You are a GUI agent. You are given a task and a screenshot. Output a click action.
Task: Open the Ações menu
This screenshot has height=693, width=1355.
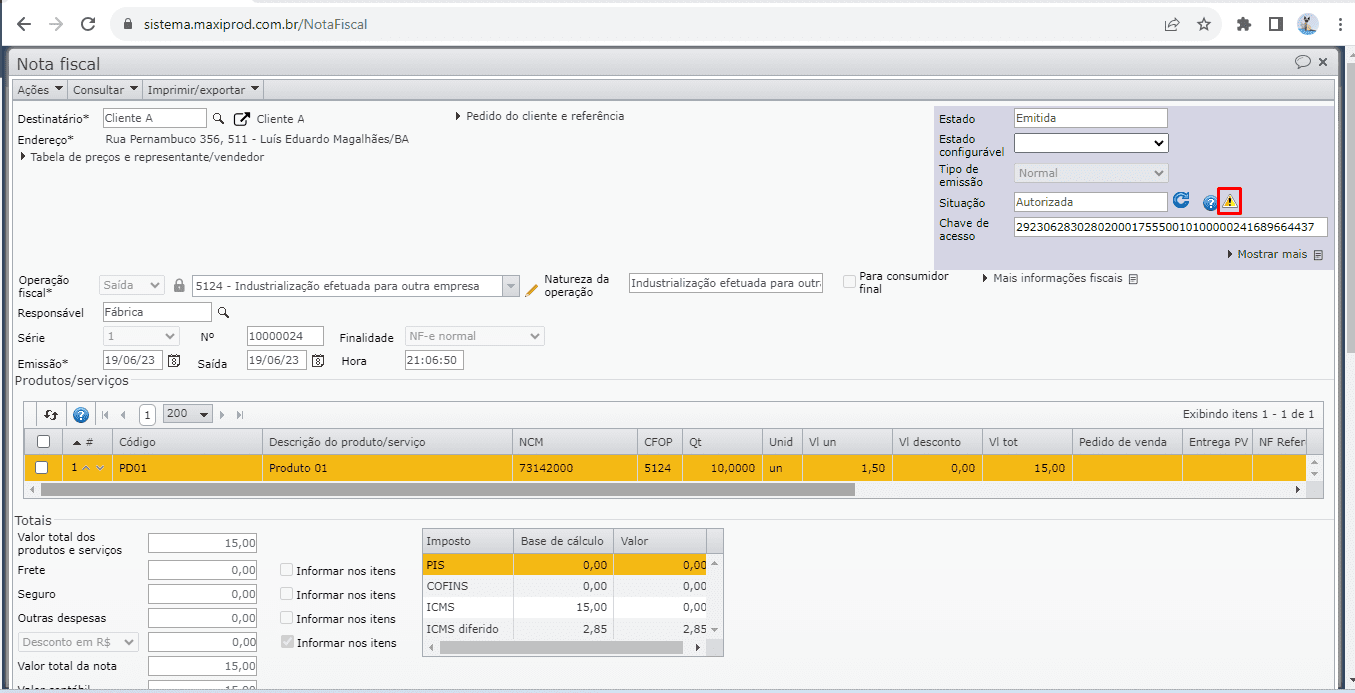pos(40,90)
